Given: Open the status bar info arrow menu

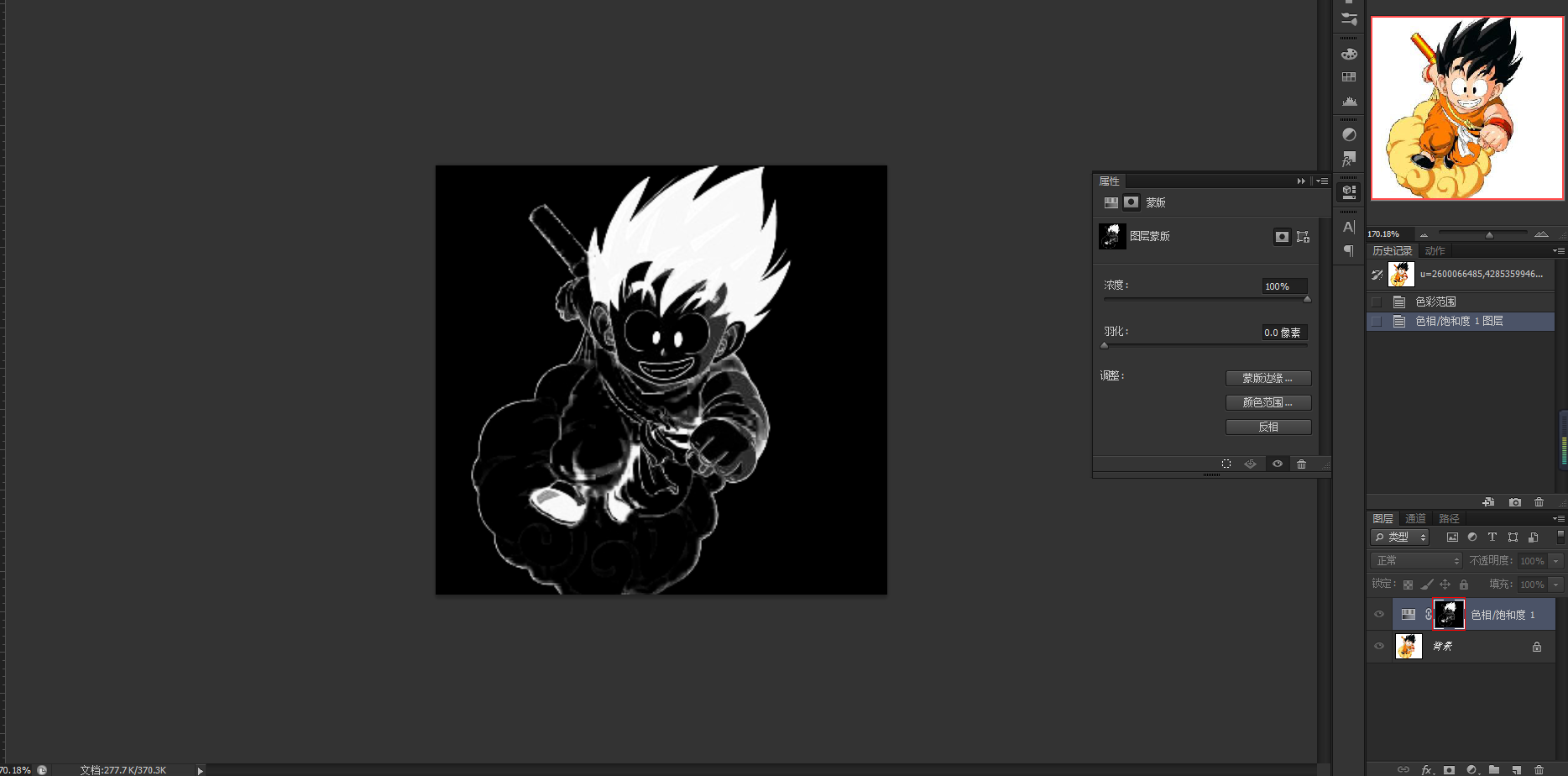Looking at the screenshot, I should 200,770.
